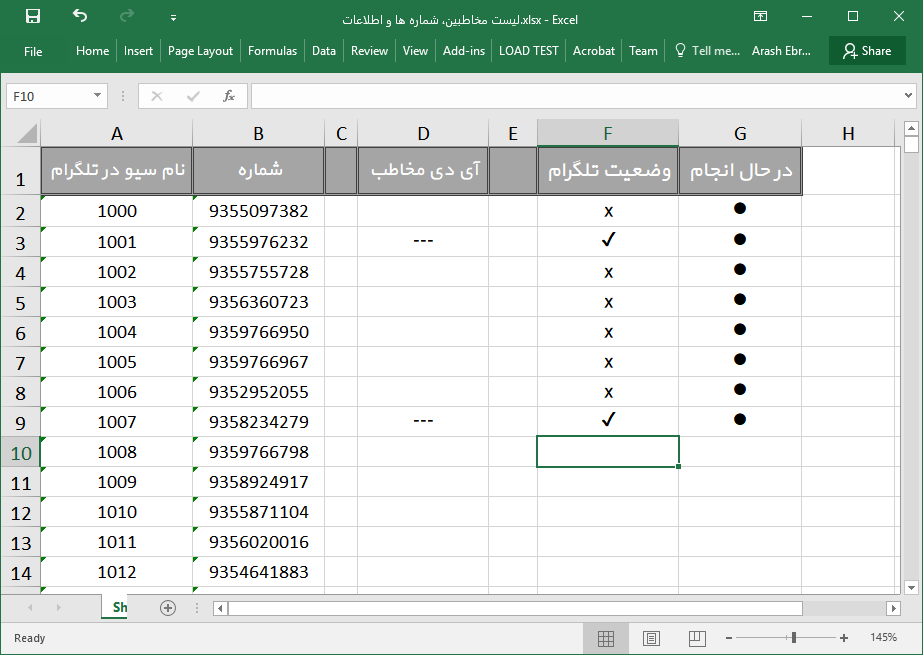Open Customize Quick Access Toolbar dropdown
Viewport: 923px width, 655px height.
(x=173, y=18)
